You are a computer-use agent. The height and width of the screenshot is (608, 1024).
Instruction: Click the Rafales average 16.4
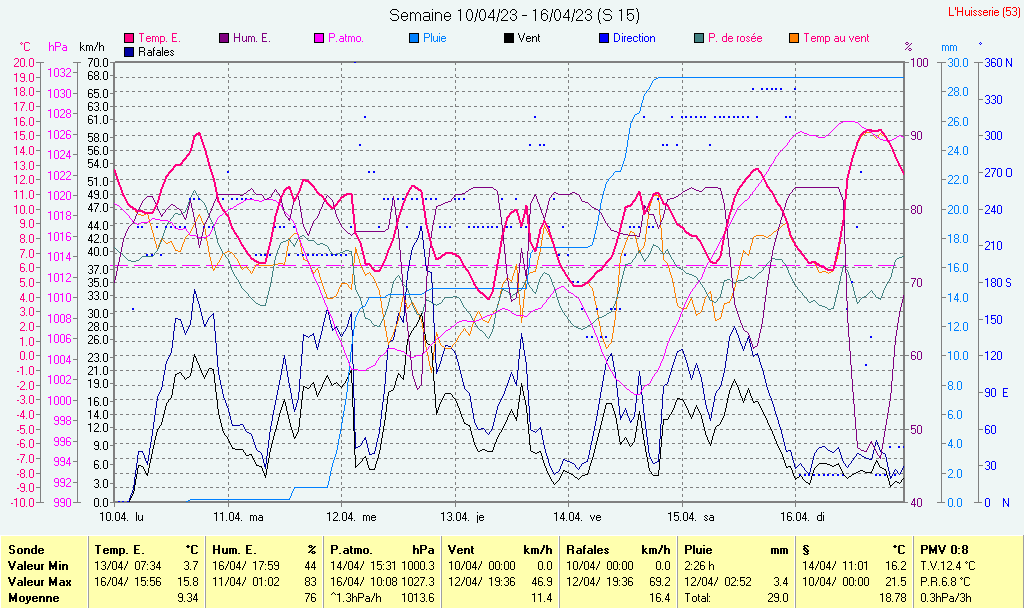pos(660,598)
